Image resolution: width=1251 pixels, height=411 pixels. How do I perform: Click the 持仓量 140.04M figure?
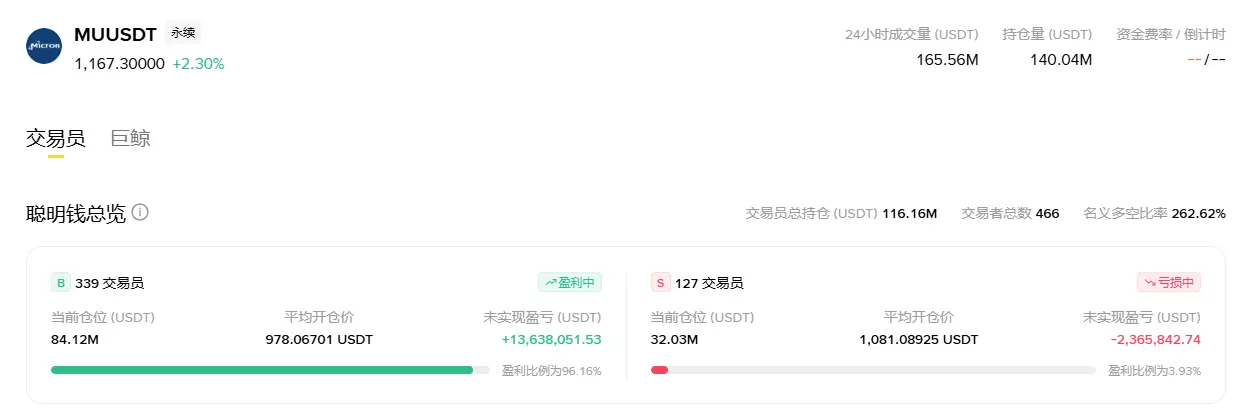pos(1061,59)
